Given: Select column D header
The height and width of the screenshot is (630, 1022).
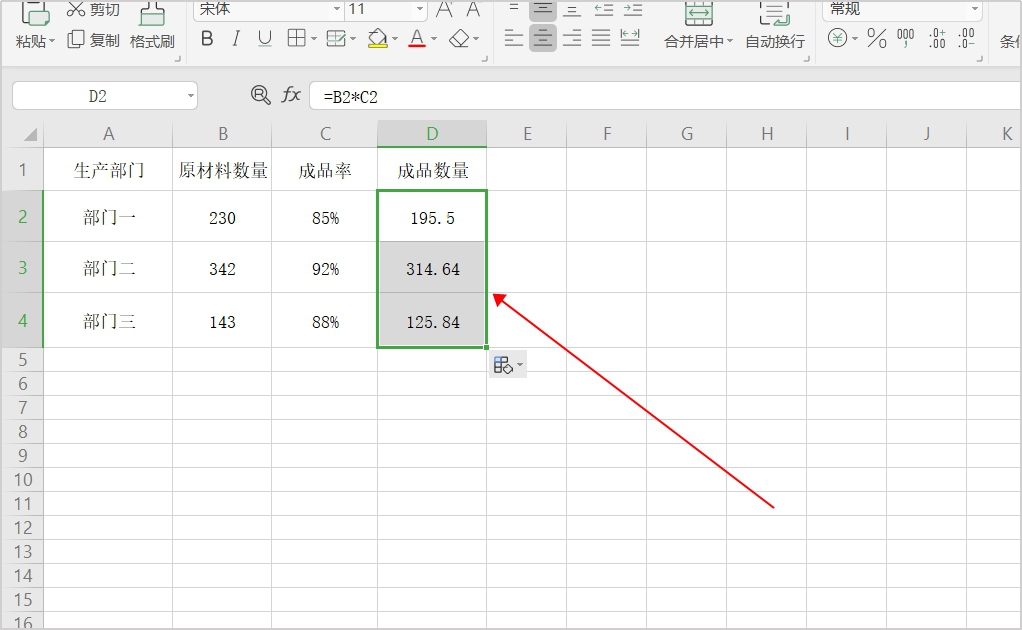Looking at the screenshot, I should tap(432, 134).
